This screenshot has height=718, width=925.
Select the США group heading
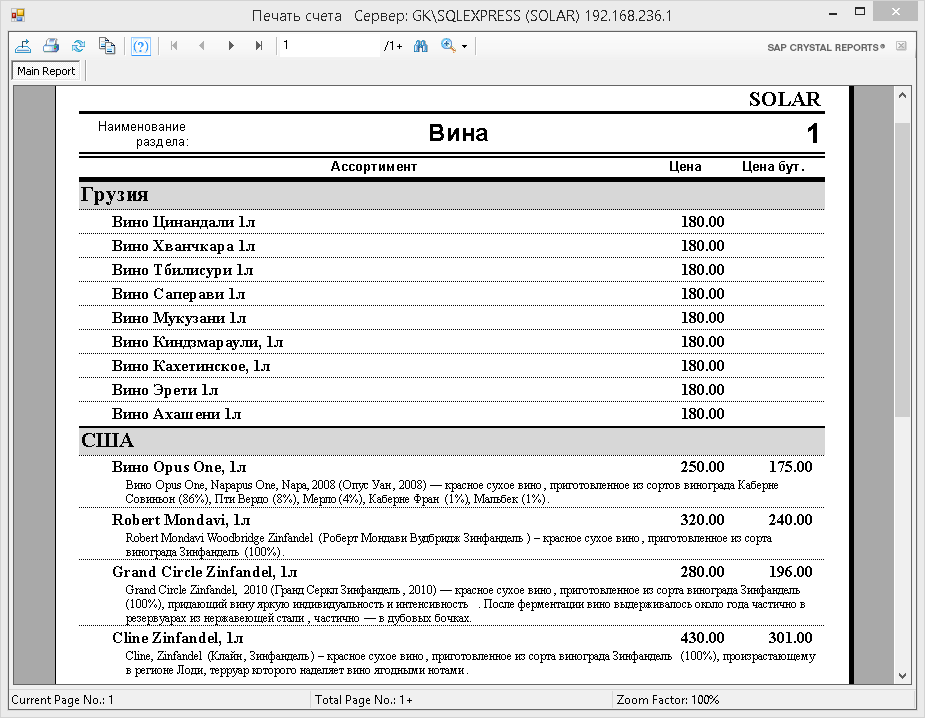pos(107,441)
